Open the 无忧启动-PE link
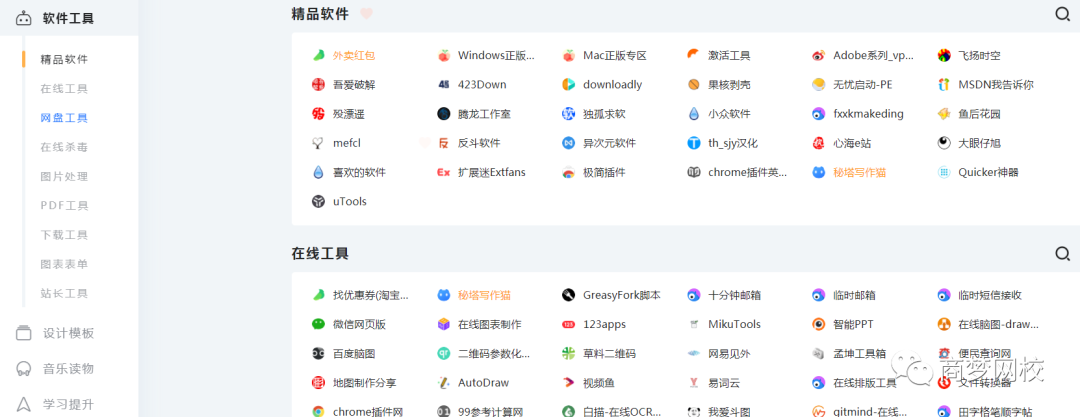Screen dimensions: 1080x417 pos(862,85)
